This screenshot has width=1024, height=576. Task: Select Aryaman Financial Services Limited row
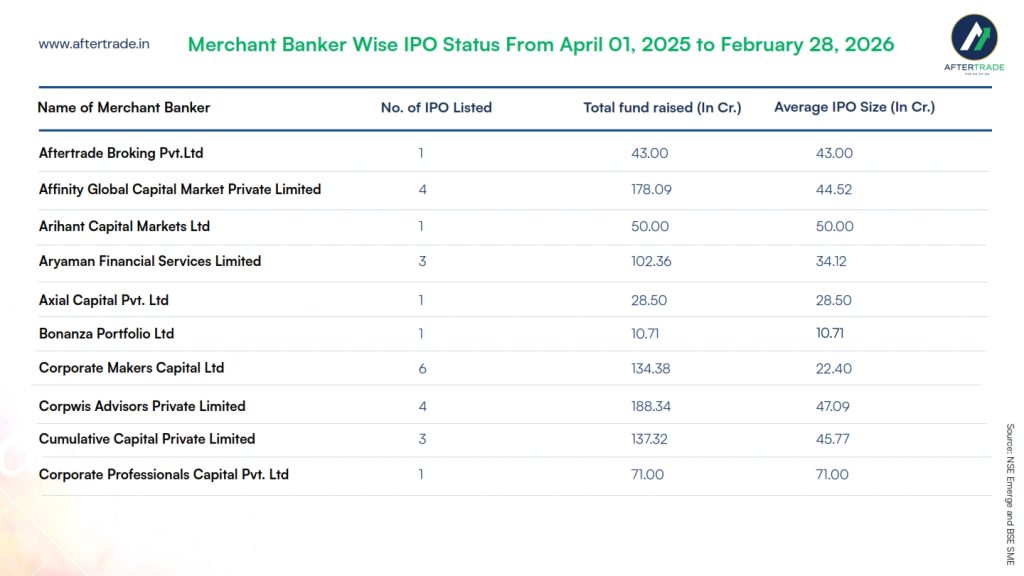(150, 261)
